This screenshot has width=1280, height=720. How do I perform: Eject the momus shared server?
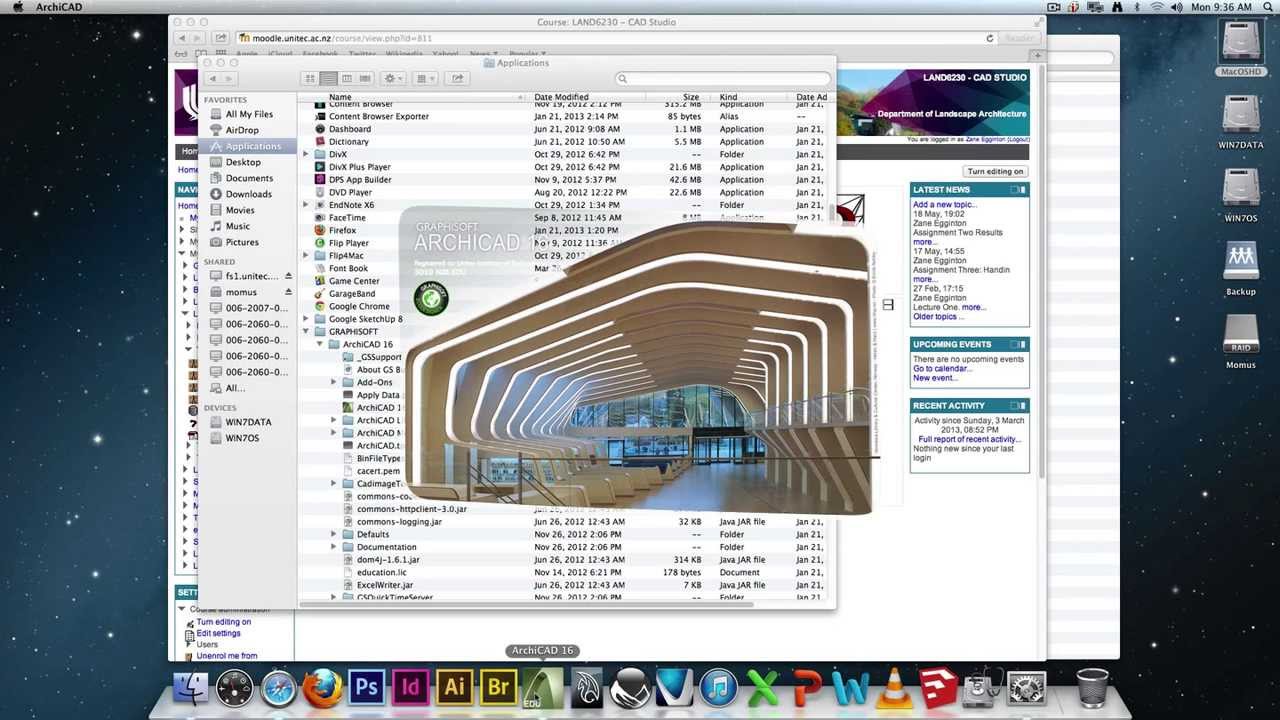(288, 292)
